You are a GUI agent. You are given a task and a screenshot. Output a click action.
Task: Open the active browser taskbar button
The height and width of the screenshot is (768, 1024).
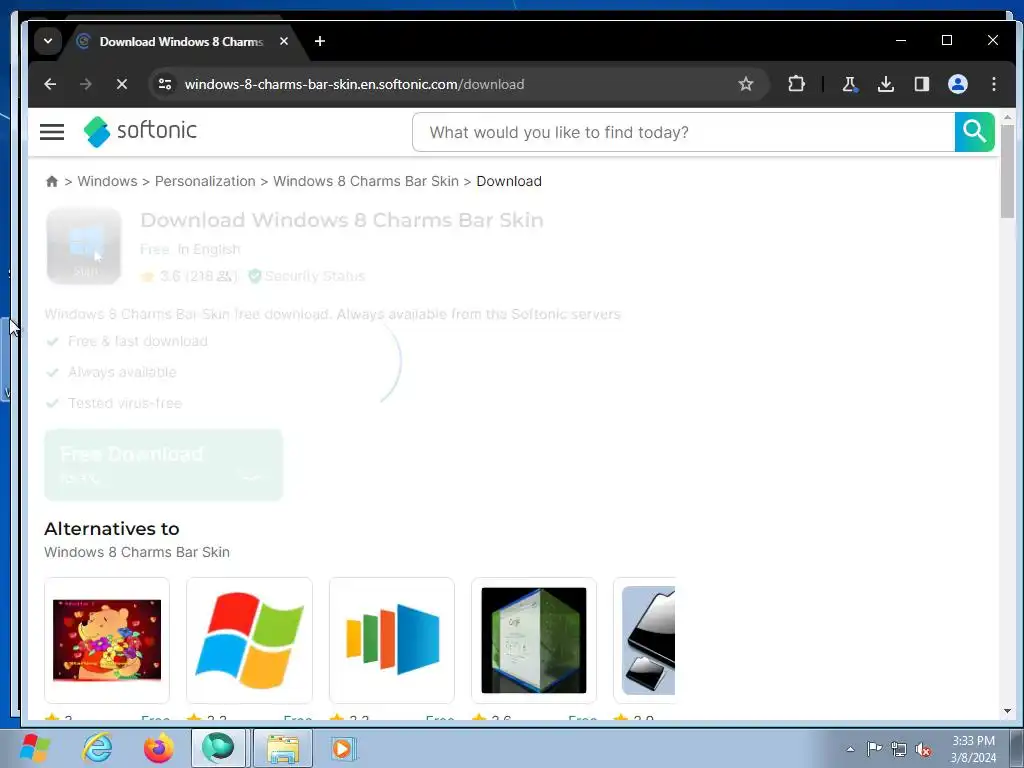[218, 748]
